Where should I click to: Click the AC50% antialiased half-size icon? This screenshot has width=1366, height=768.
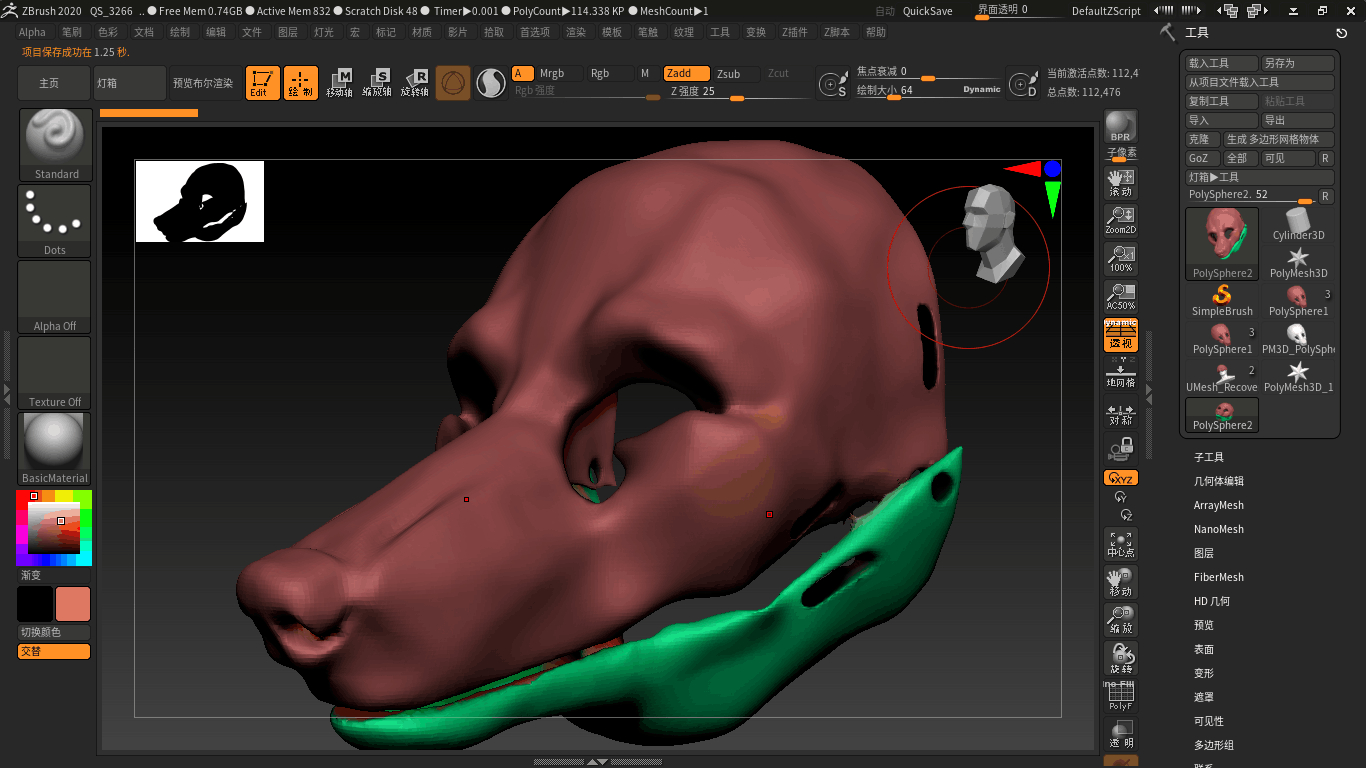[x=1120, y=297]
